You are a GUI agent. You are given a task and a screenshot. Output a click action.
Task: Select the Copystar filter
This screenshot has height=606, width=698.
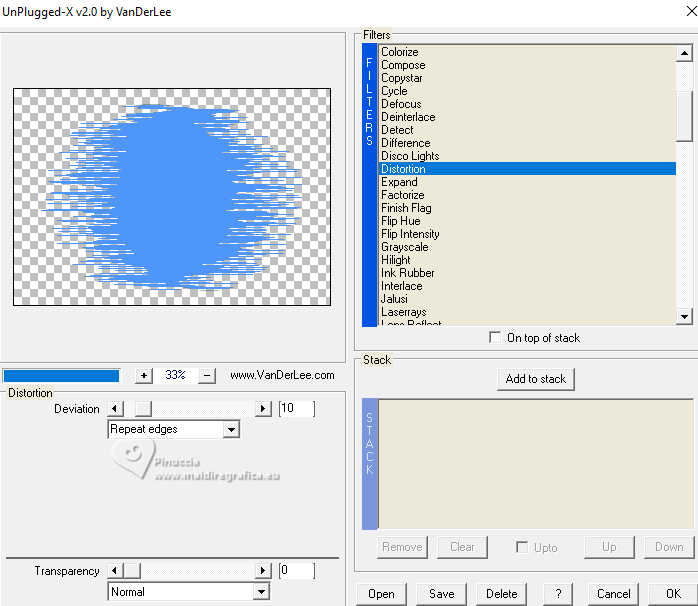pyautogui.click(x=527, y=78)
